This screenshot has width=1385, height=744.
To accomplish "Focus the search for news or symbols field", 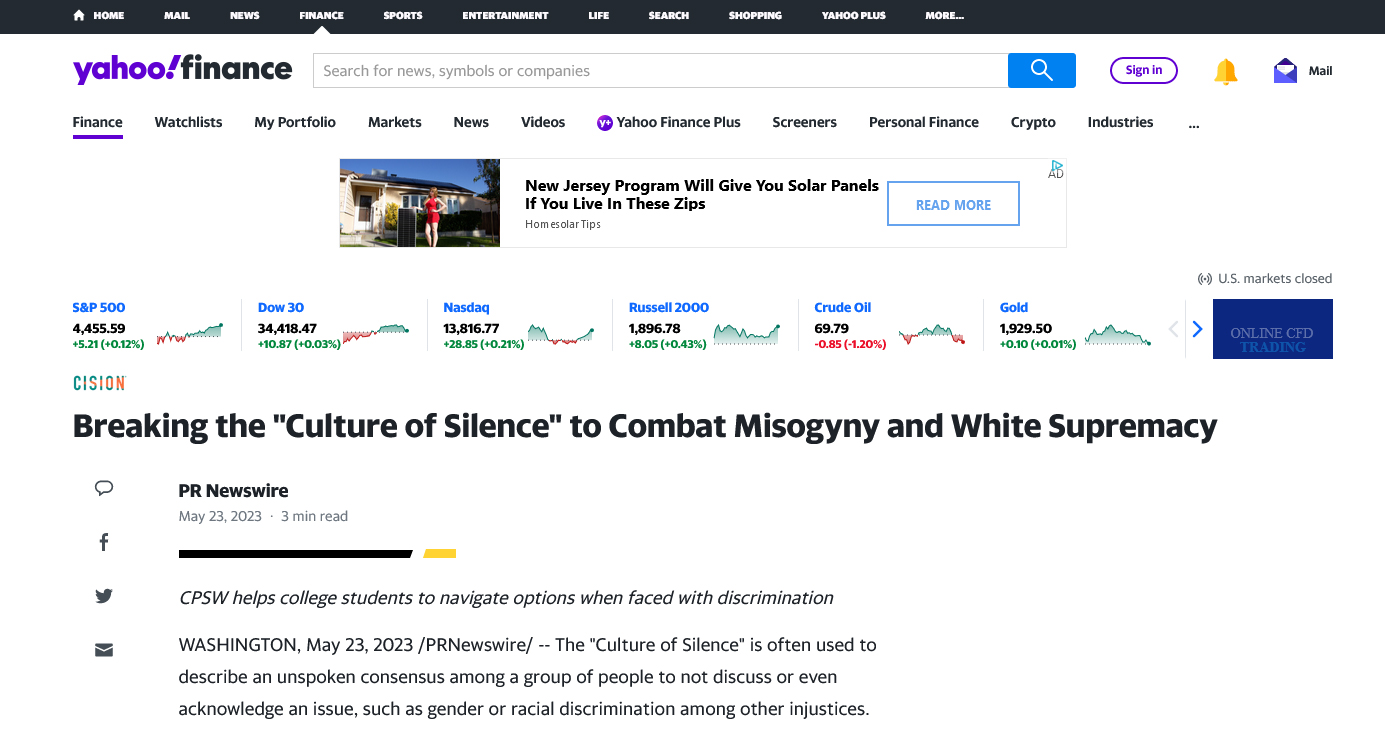I will pos(661,70).
